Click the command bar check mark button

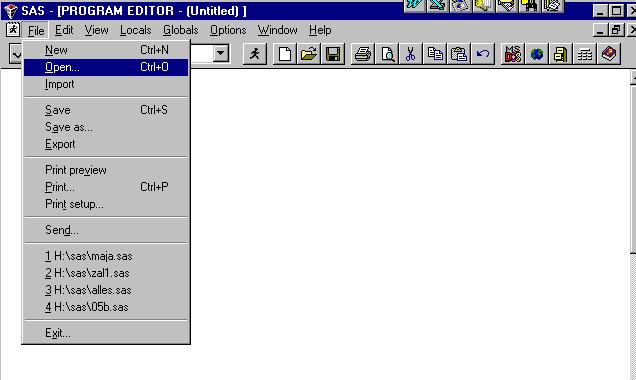click(16, 54)
